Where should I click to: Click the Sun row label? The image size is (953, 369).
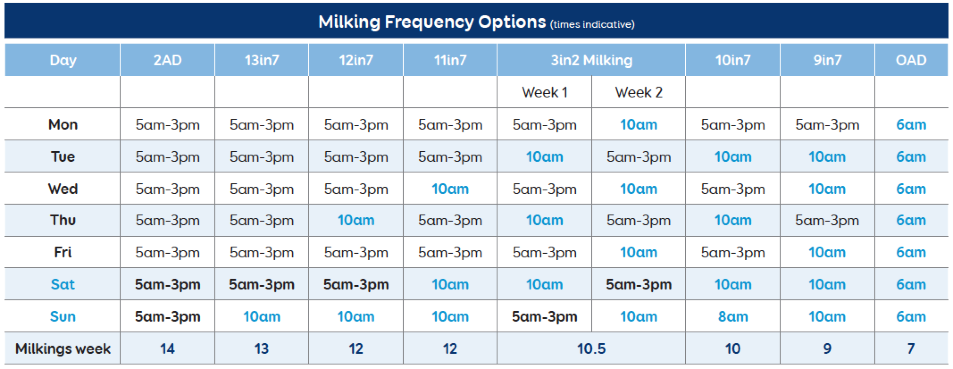point(63,316)
